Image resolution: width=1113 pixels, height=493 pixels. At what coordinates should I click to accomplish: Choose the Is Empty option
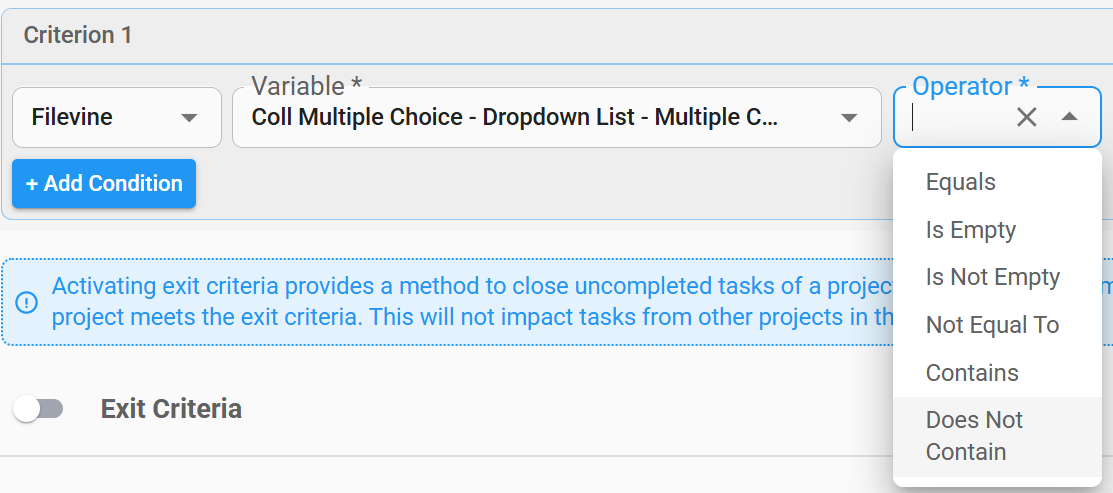coord(970,230)
